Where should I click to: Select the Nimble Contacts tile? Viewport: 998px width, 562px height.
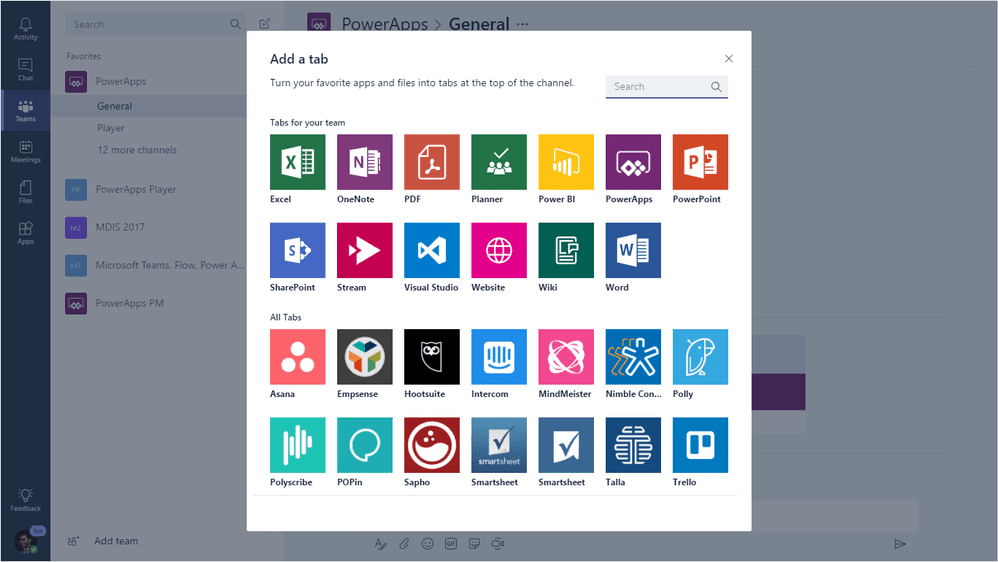[633, 356]
